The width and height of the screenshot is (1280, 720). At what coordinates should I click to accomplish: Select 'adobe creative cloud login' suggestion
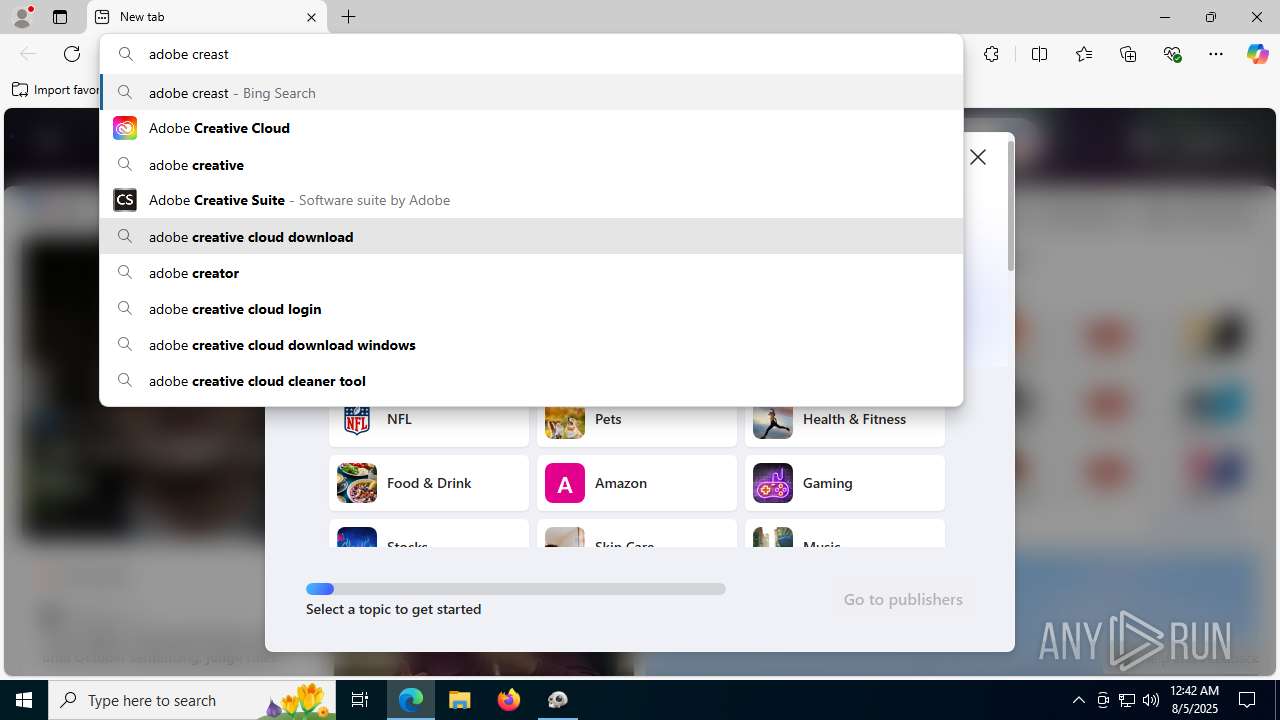(x=531, y=308)
